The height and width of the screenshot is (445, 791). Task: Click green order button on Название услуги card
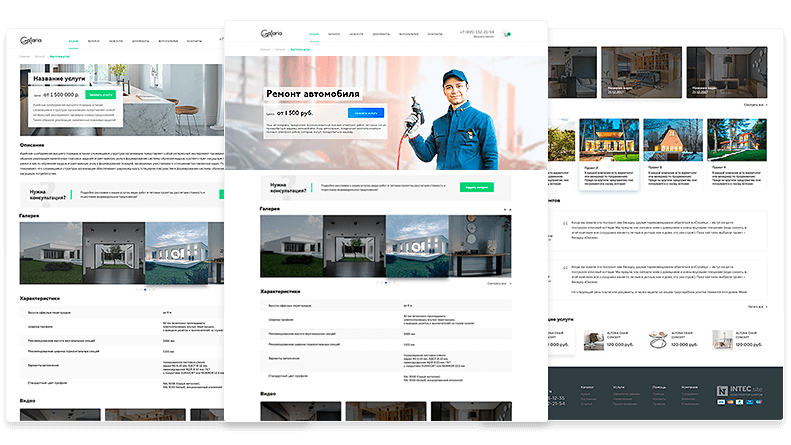pos(101,95)
